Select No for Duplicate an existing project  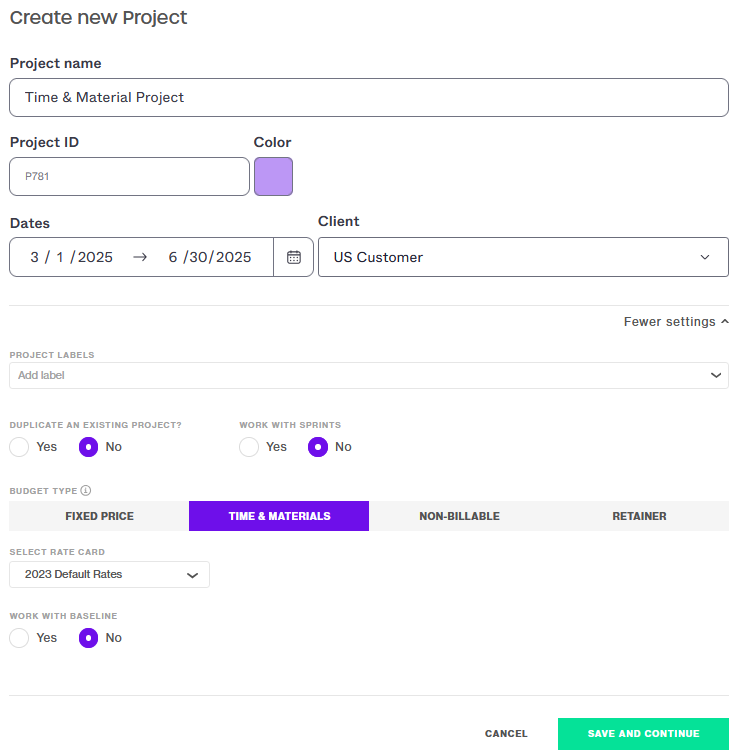pyautogui.click(x=88, y=447)
